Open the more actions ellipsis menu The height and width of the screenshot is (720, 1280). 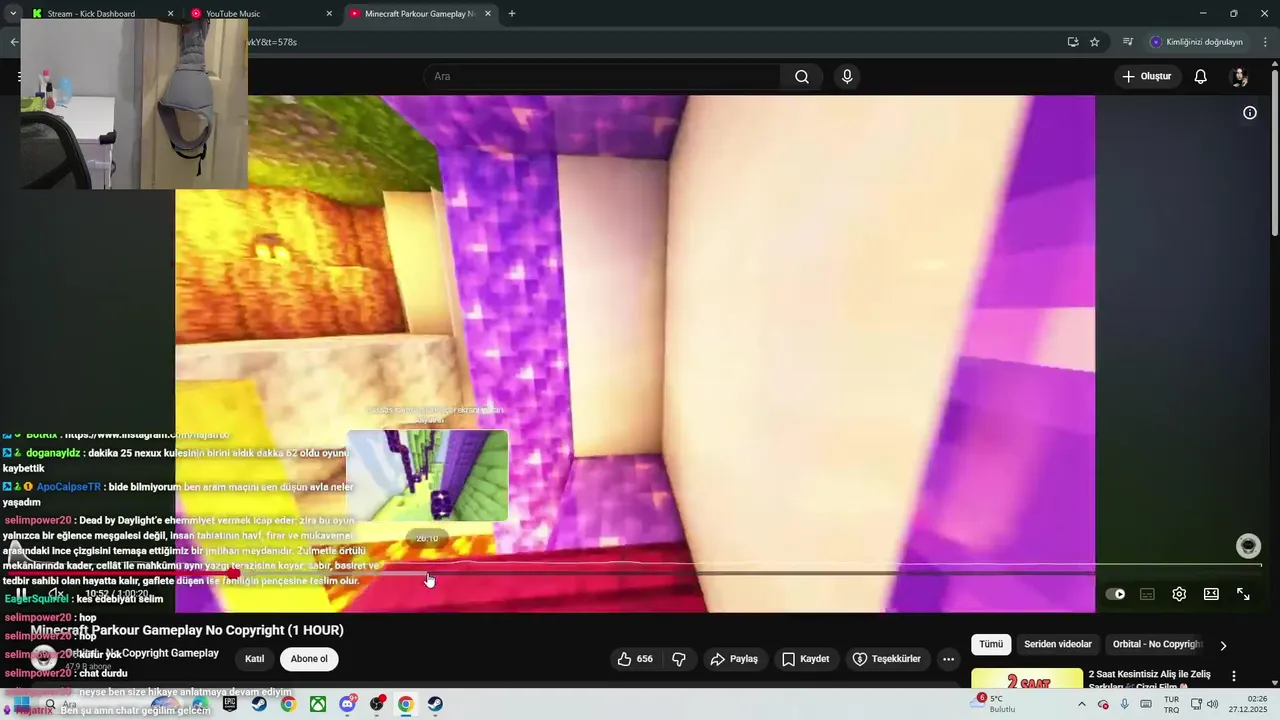pyautogui.click(x=948, y=659)
